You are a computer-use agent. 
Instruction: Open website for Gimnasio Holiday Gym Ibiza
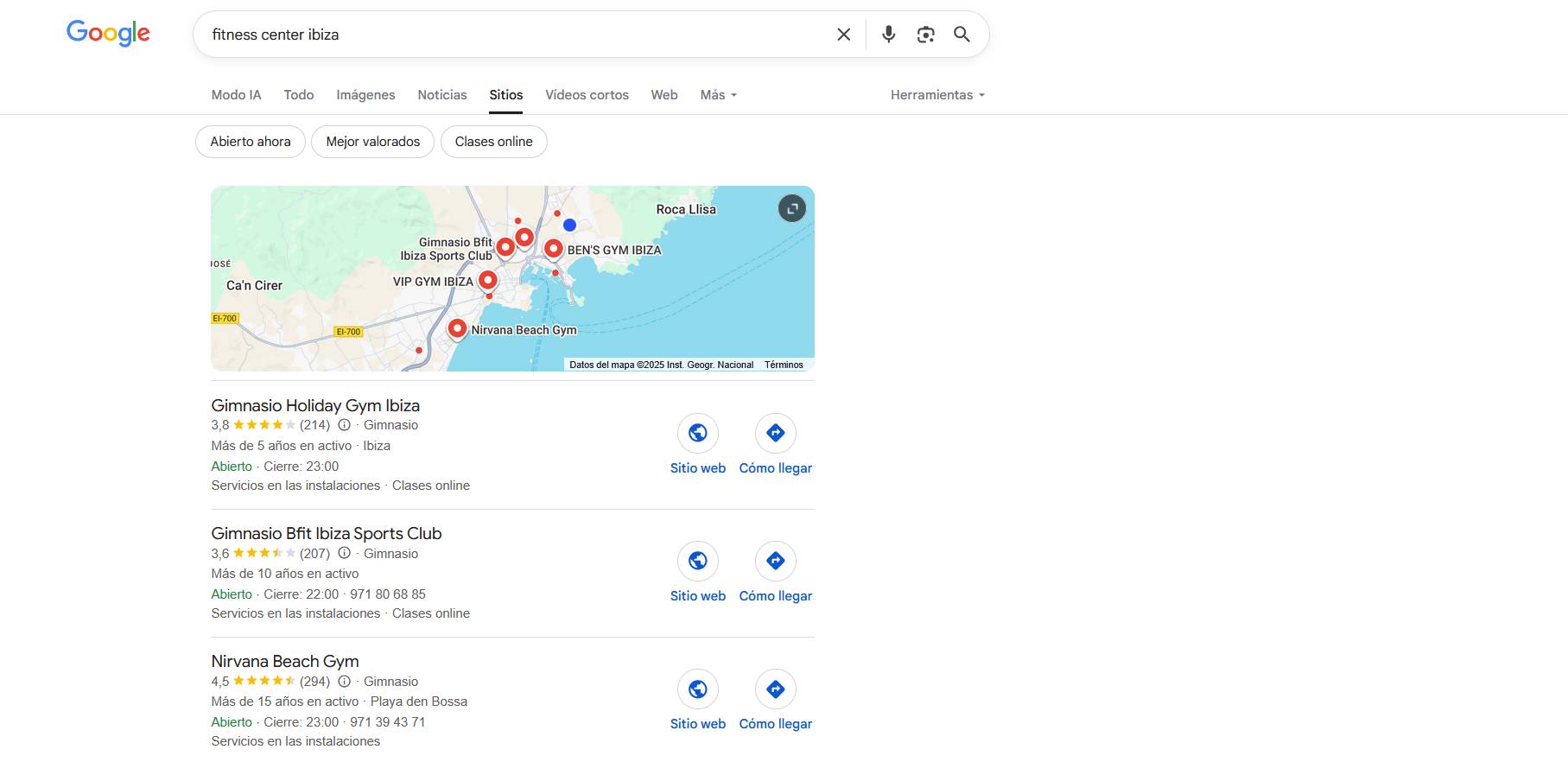coord(698,433)
